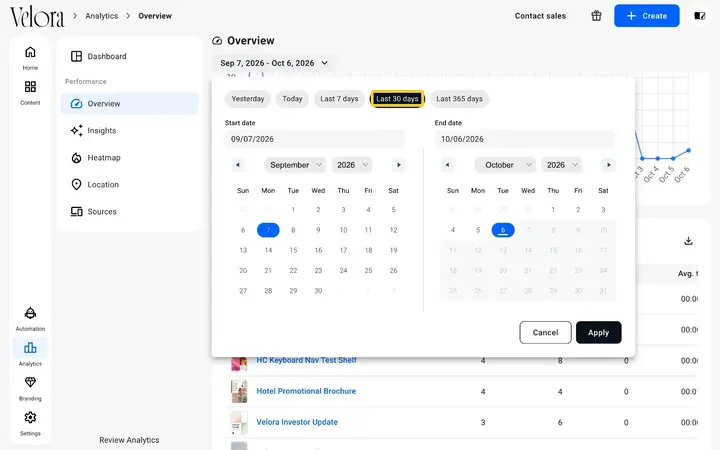
Task: Pick October 4 in end calendar
Action: point(453,230)
